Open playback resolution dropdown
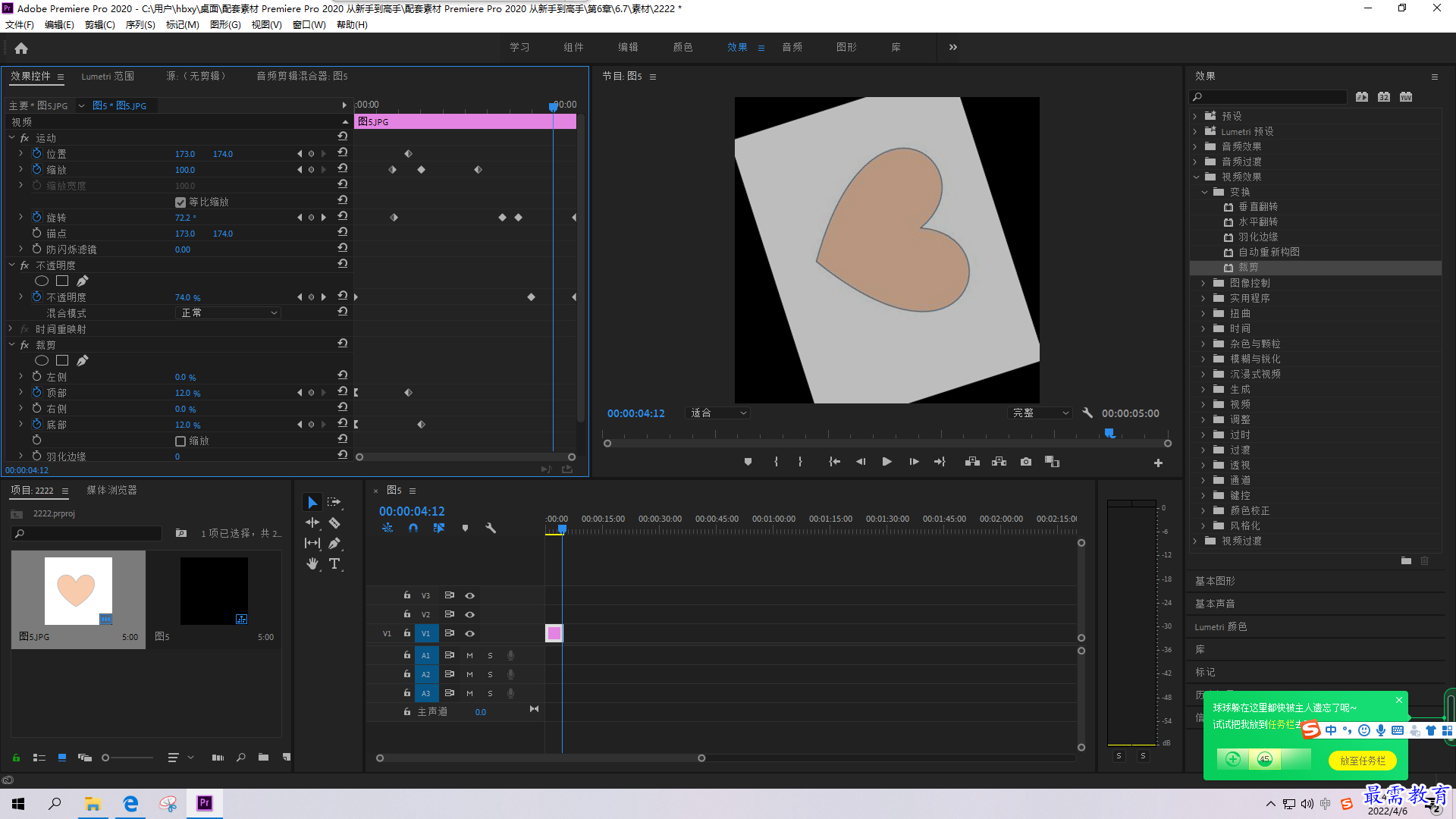 point(1040,413)
